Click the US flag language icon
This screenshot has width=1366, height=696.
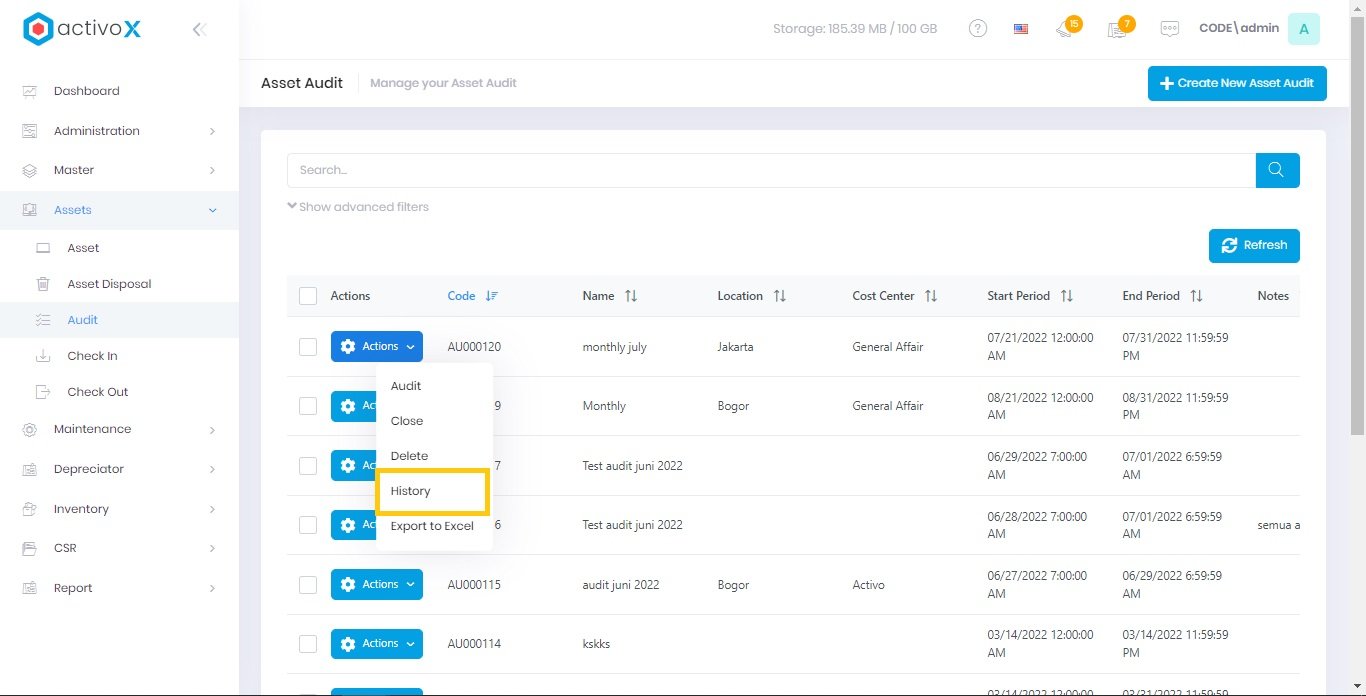coord(1021,29)
